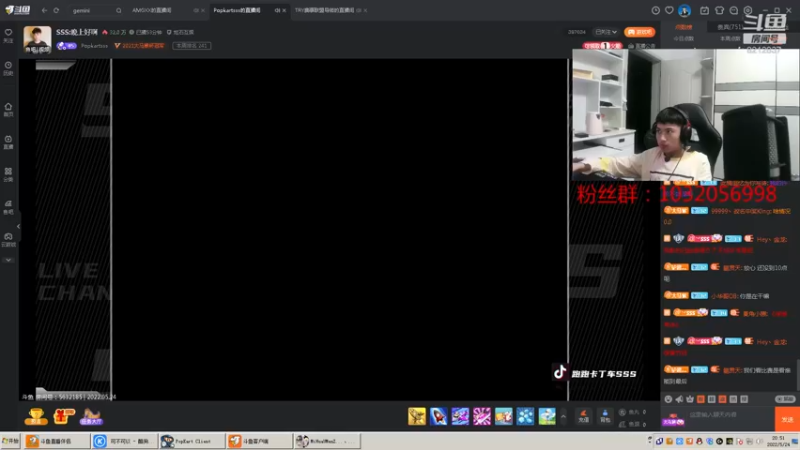Click the orange game button
Image resolution: width=800 pixels, height=450 pixels.
click(x=639, y=32)
